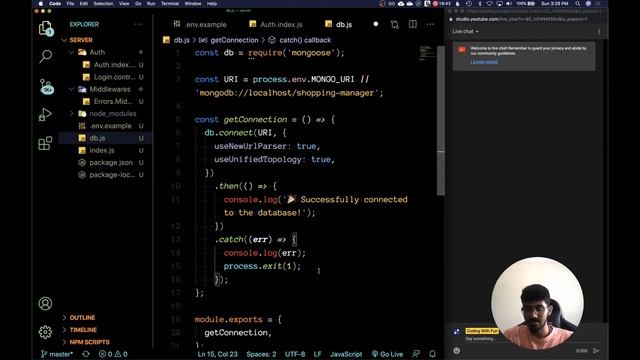
Task: Click Spaces: 2 indentation setting
Action: click(261, 354)
